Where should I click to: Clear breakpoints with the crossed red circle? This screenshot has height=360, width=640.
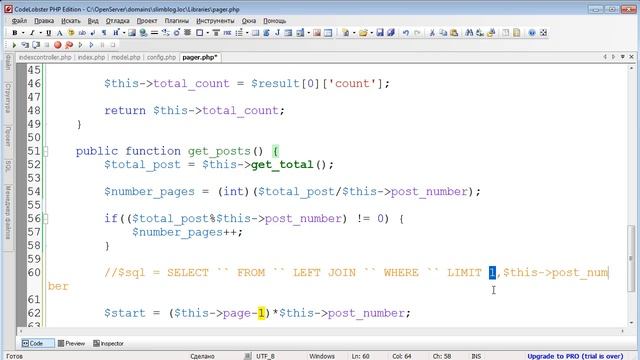tap(69, 45)
